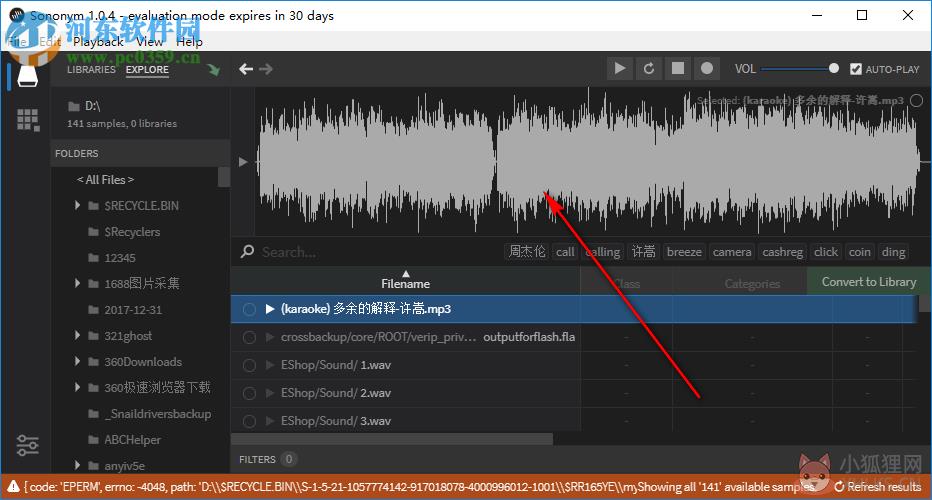Go back with the left arrow
Screen dimensions: 932x500
click(x=246, y=69)
